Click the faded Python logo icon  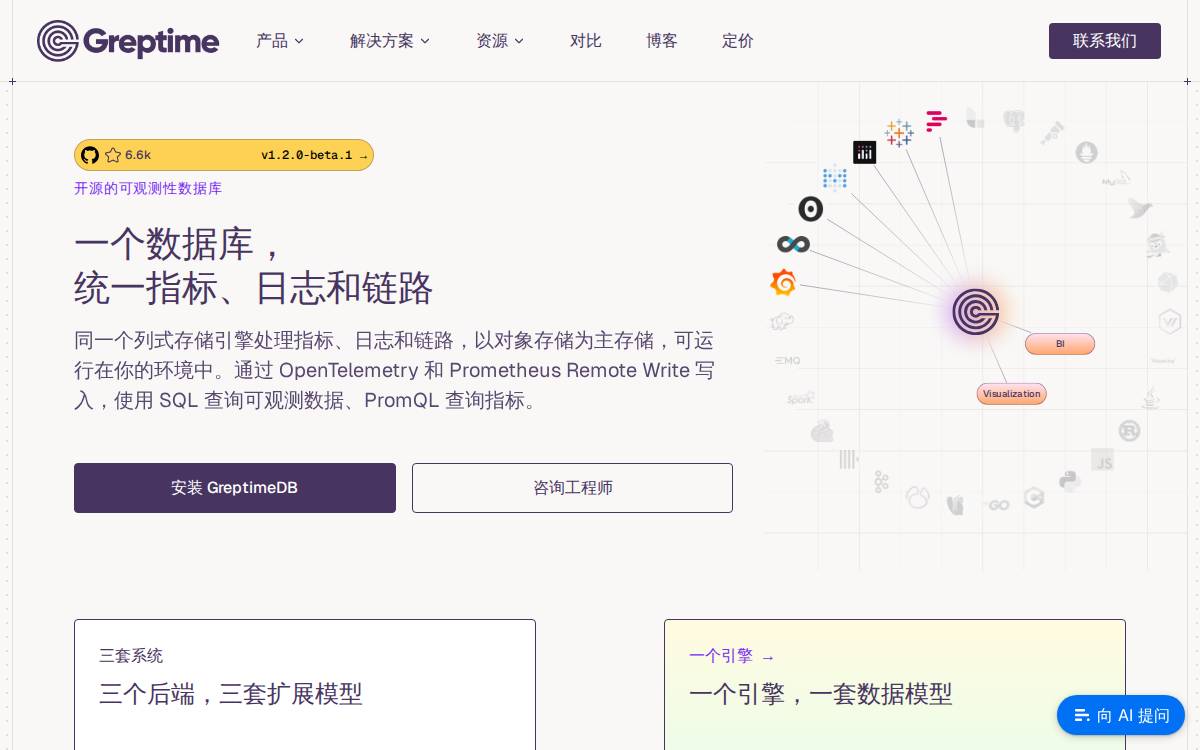click(x=1070, y=481)
